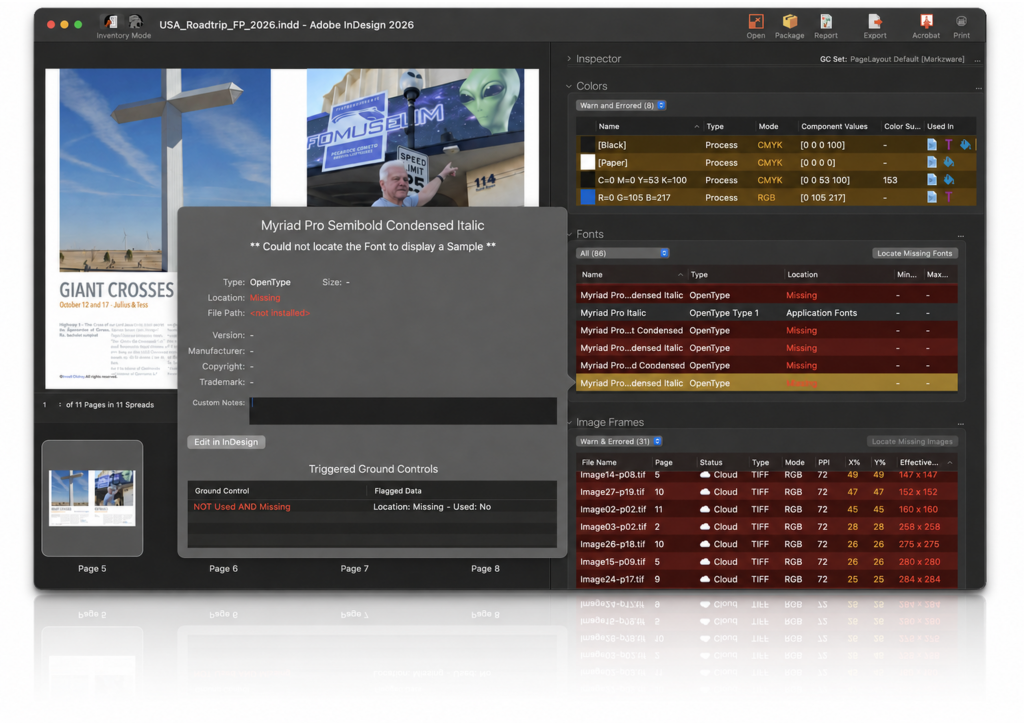Select the [Paper] white color swatch

(x=588, y=163)
